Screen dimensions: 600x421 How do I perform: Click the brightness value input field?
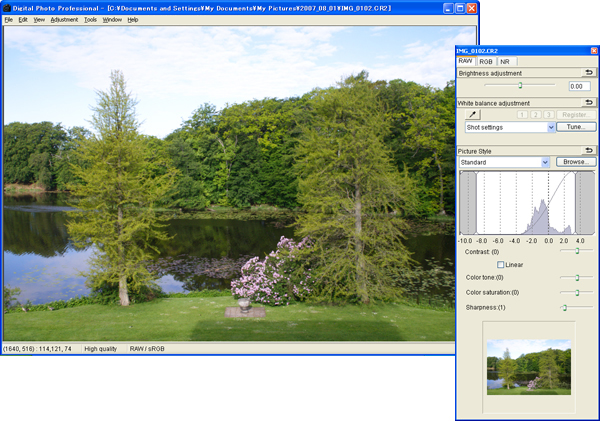(x=579, y=87)
